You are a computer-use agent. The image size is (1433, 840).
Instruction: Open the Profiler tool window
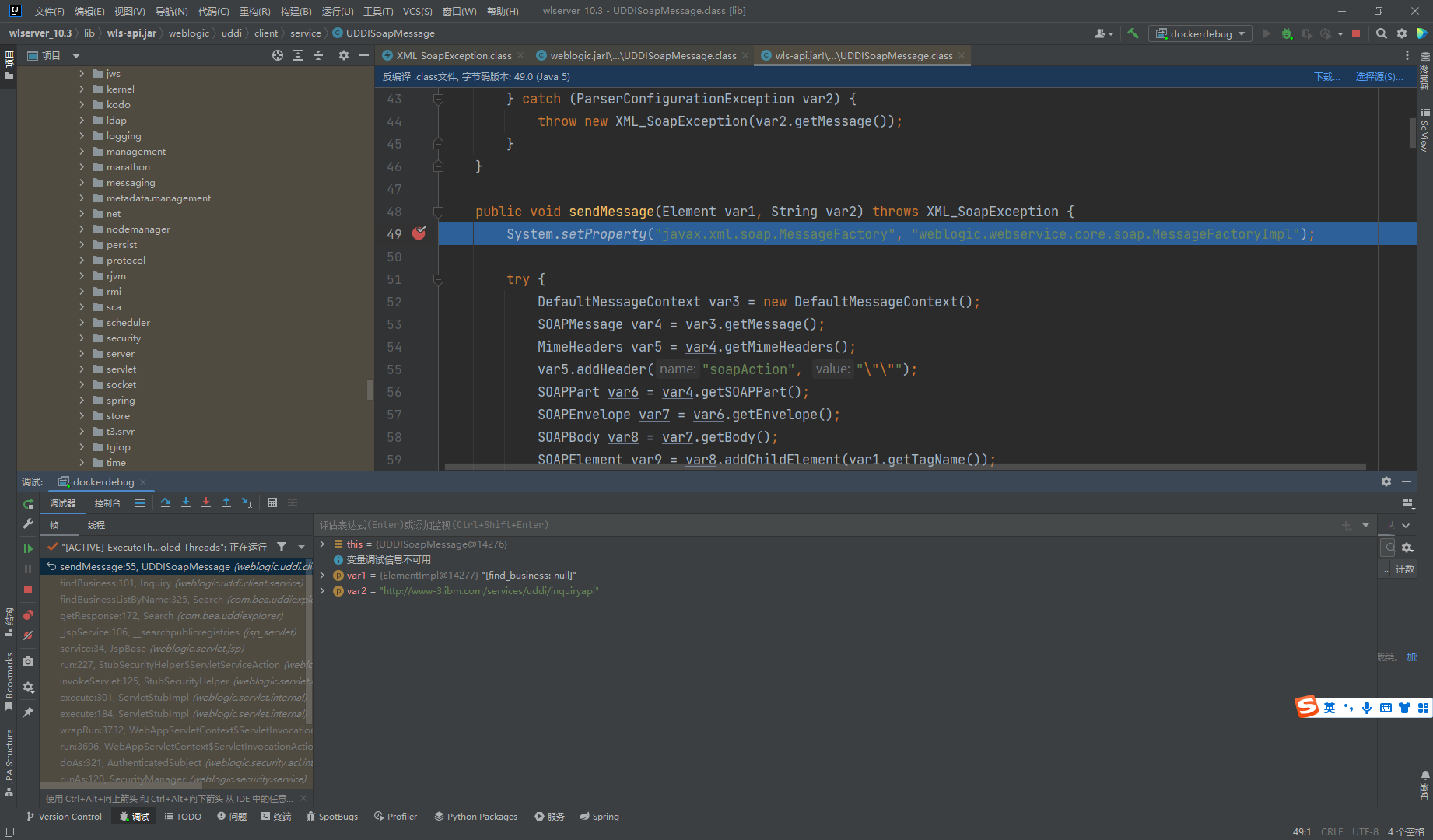tap(395, 816)
